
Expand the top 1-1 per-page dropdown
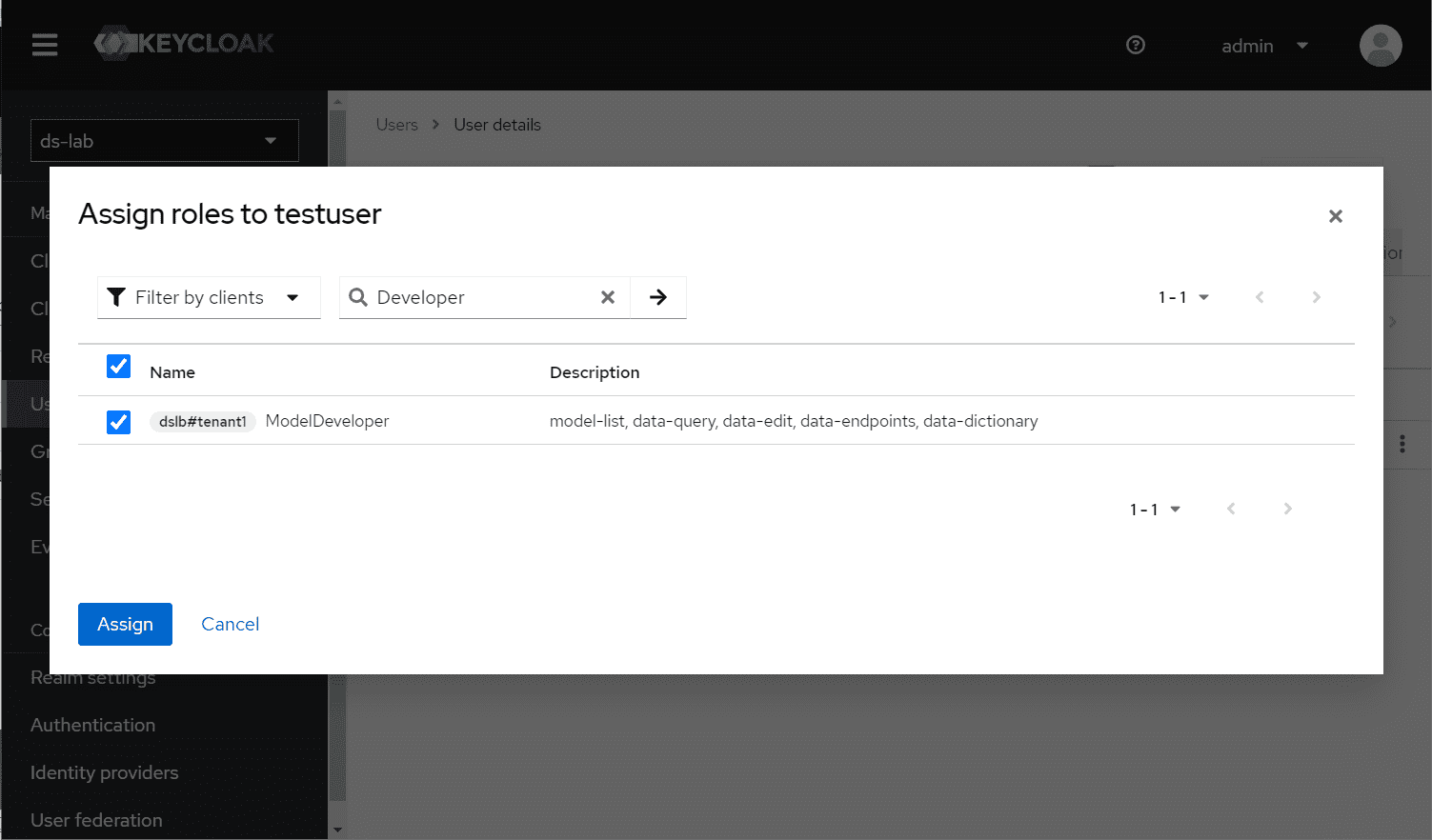[x=1183, y=297]
